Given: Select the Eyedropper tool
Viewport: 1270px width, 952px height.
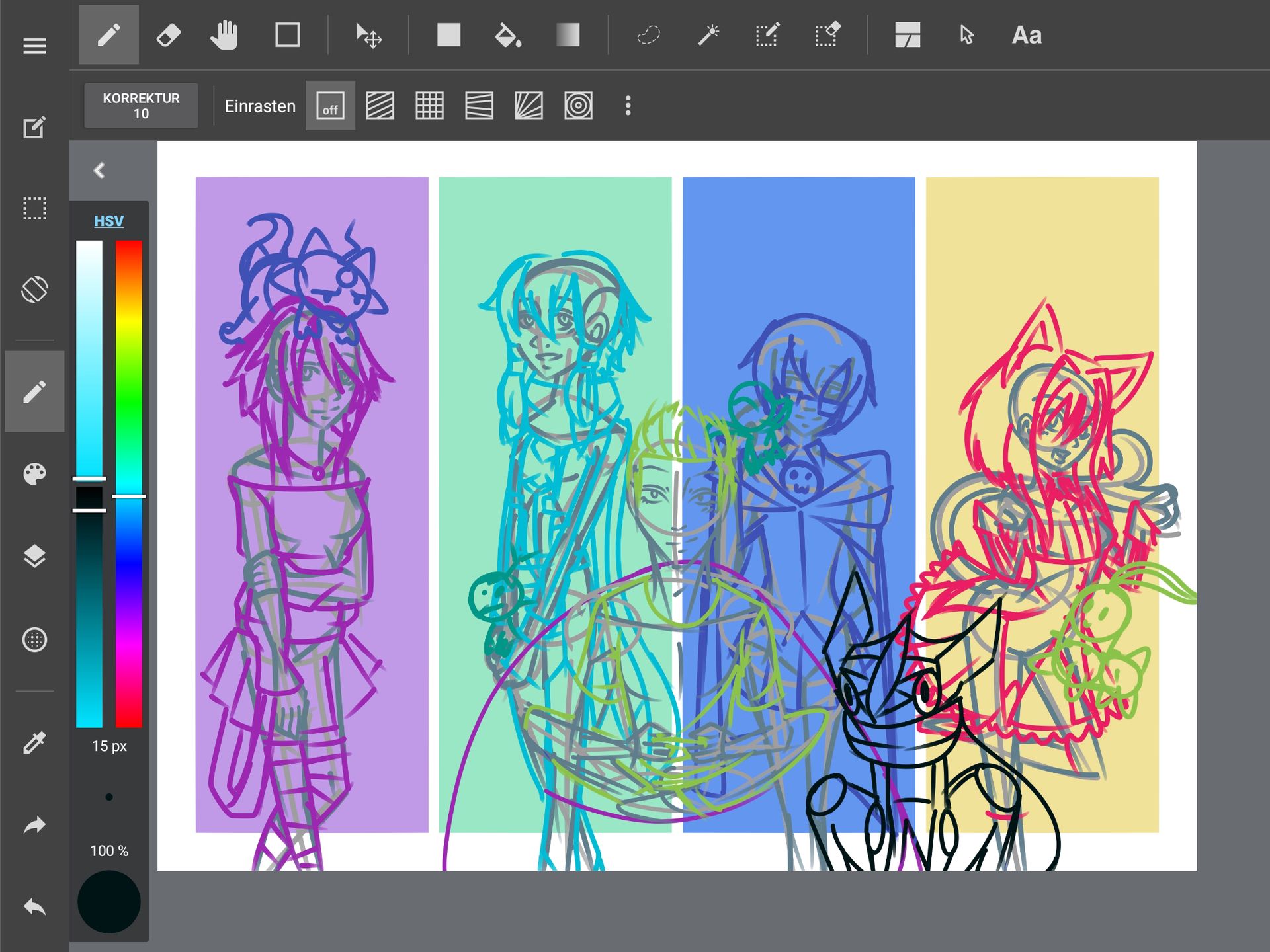Looking at the screenshot, I should (34, 742).
